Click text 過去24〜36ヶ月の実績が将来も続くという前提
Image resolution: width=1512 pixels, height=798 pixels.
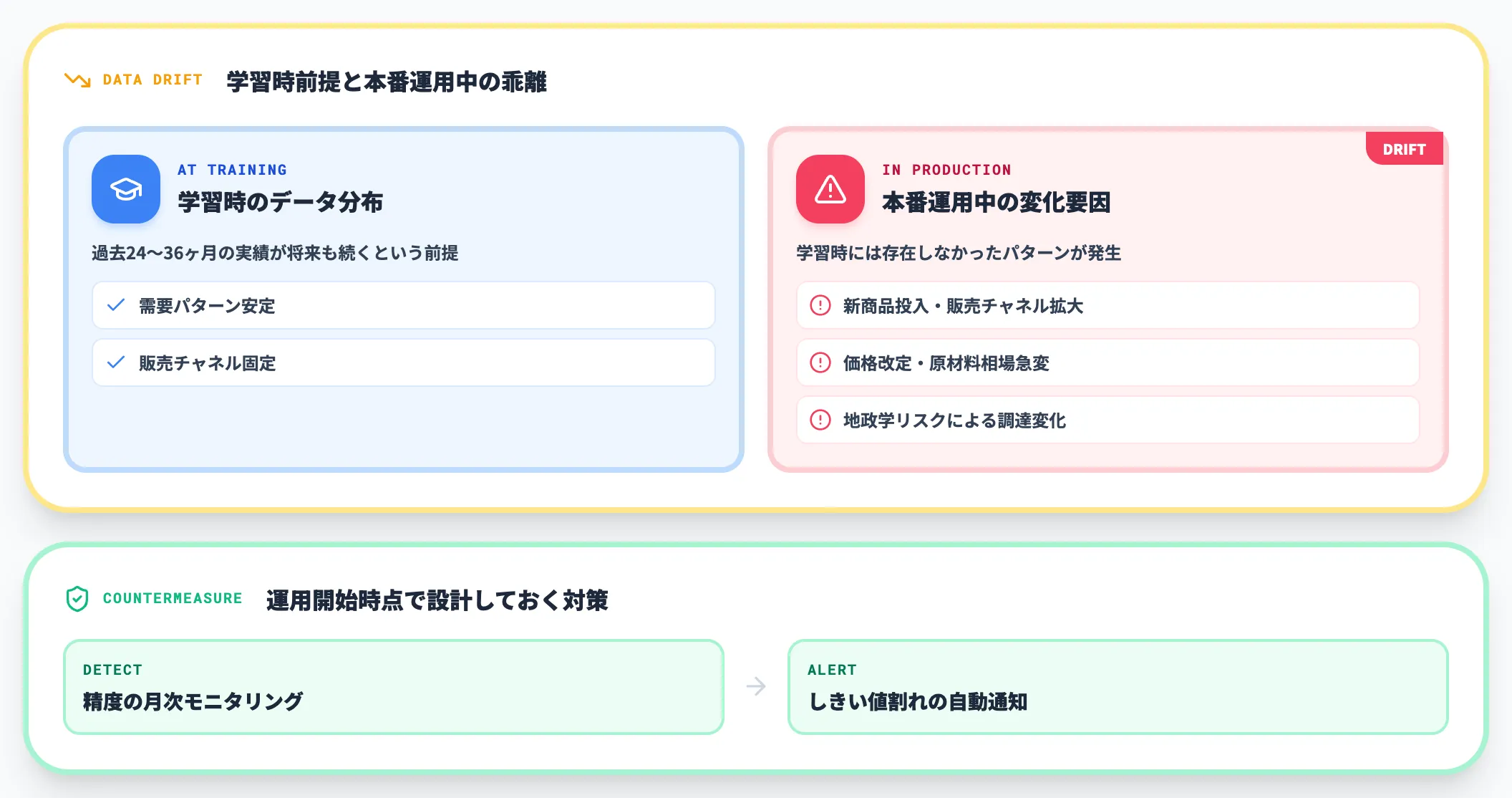point(275,253)
